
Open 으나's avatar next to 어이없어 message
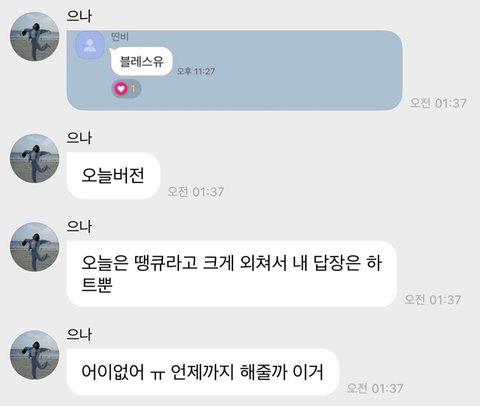(x=34, y=355)
